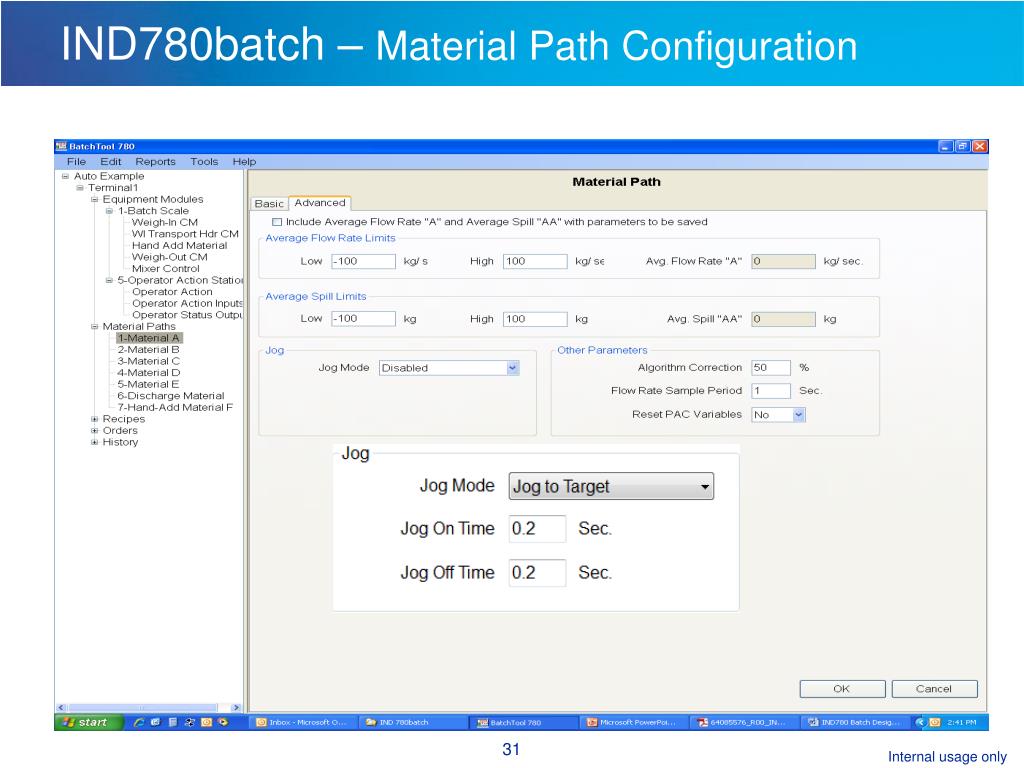Click BatchTool 780 title bar icon

click(x=61, y=146)
